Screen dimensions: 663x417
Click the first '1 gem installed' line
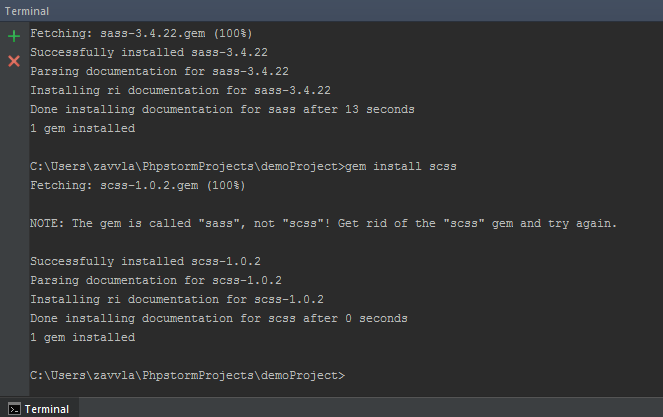click(x=82, y=128)
